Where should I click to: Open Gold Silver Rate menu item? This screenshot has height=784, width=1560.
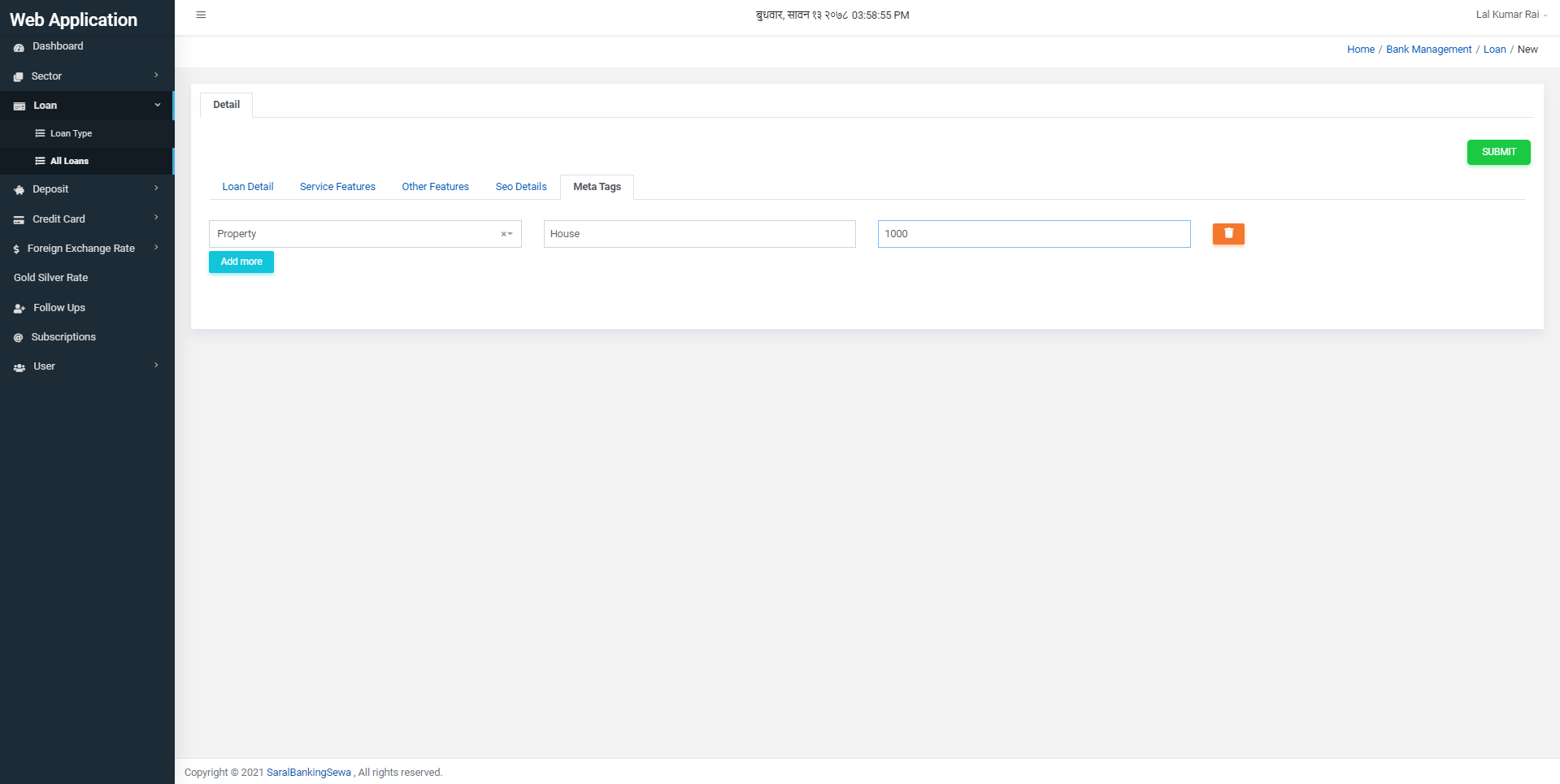pos(87,278)
